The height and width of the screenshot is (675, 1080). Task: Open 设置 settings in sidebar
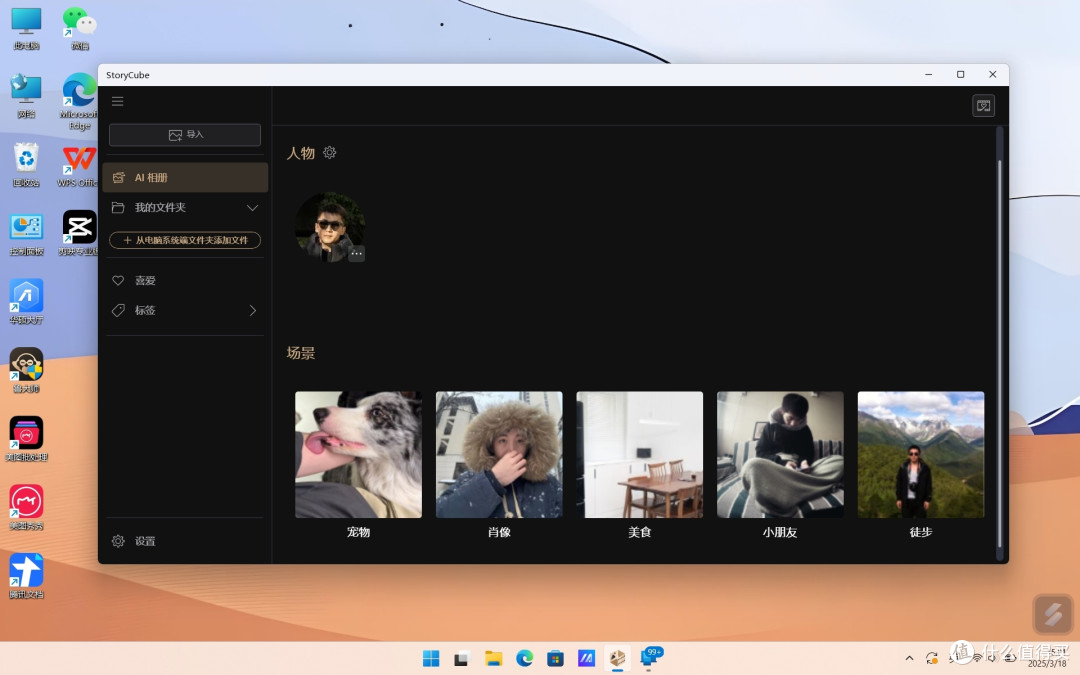pos(185,541)
